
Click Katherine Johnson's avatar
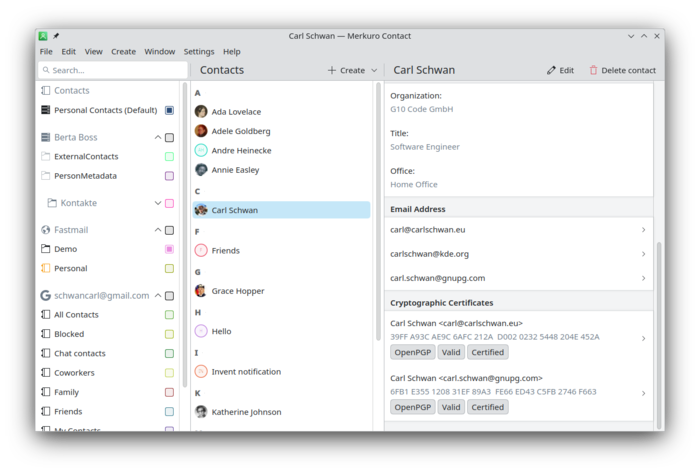pos(201,411)
